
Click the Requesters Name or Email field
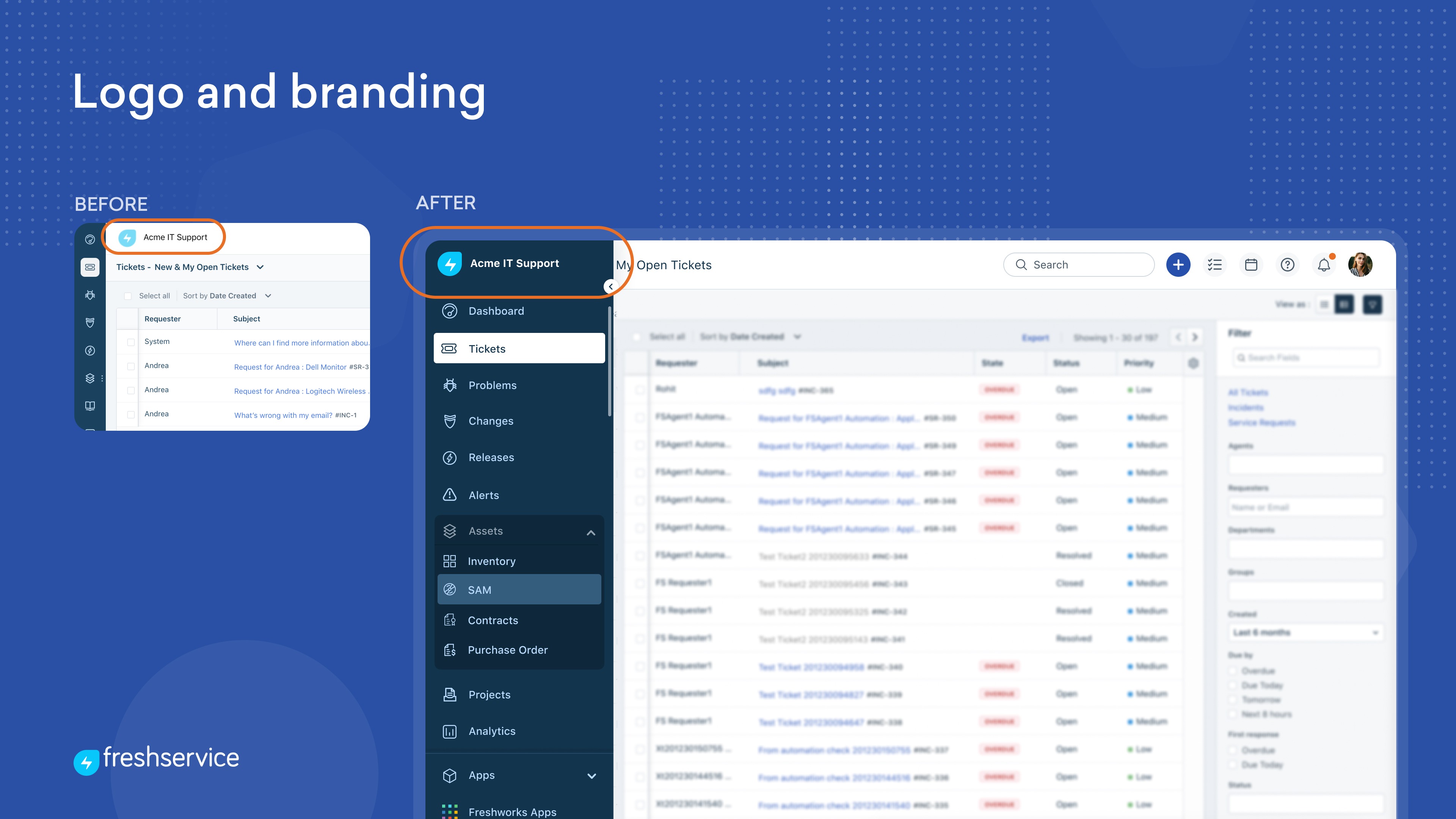(1306, 507)
